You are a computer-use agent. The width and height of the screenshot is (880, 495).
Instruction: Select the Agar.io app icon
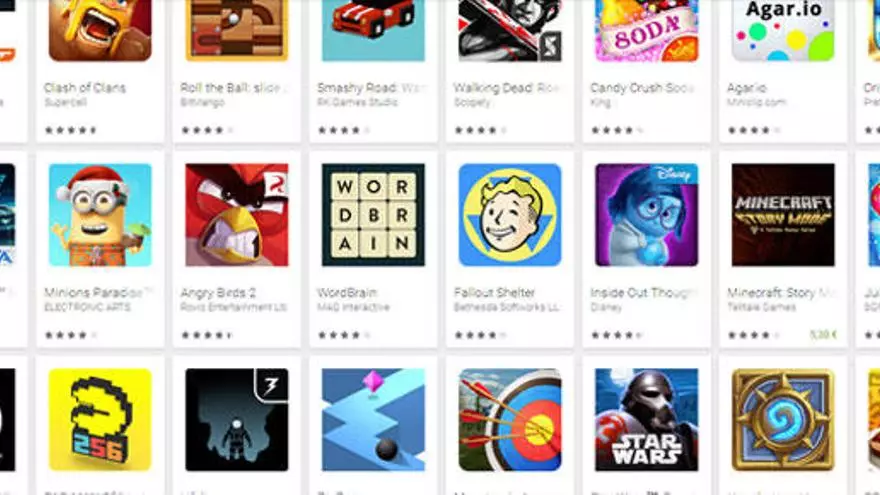coord(783,30)
